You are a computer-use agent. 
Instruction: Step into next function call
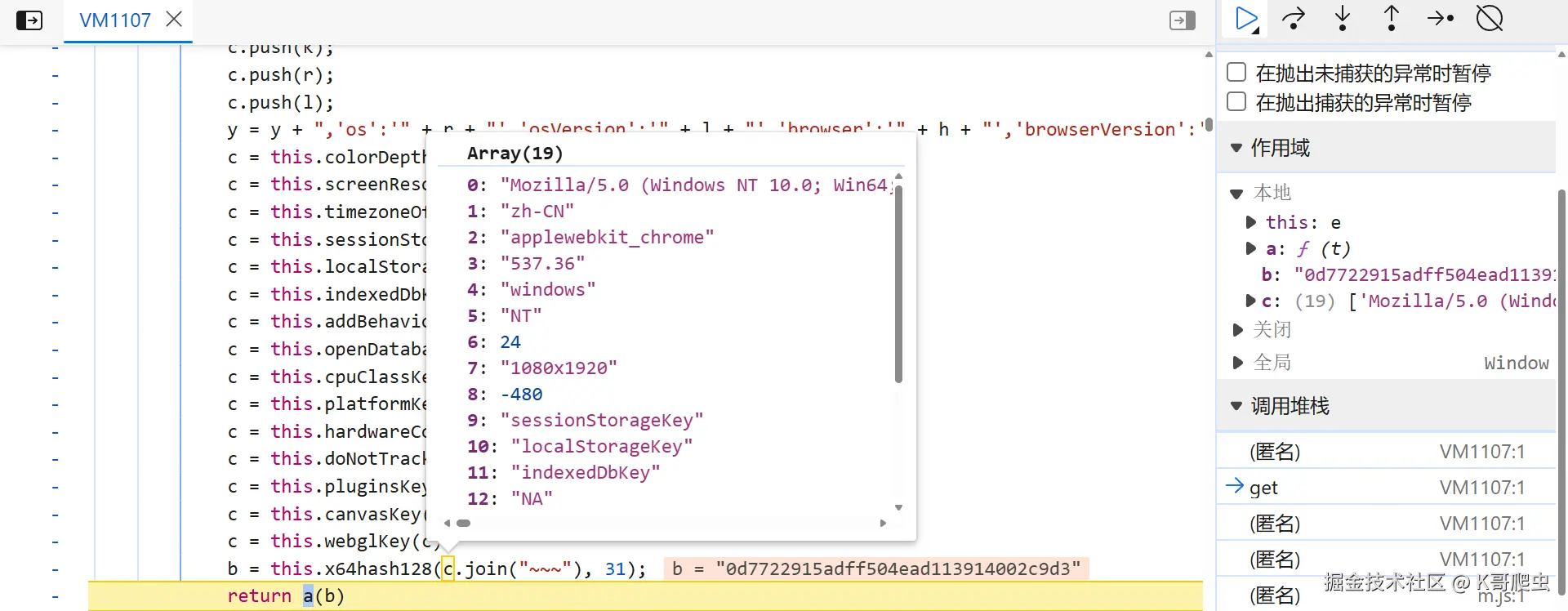1343,18
